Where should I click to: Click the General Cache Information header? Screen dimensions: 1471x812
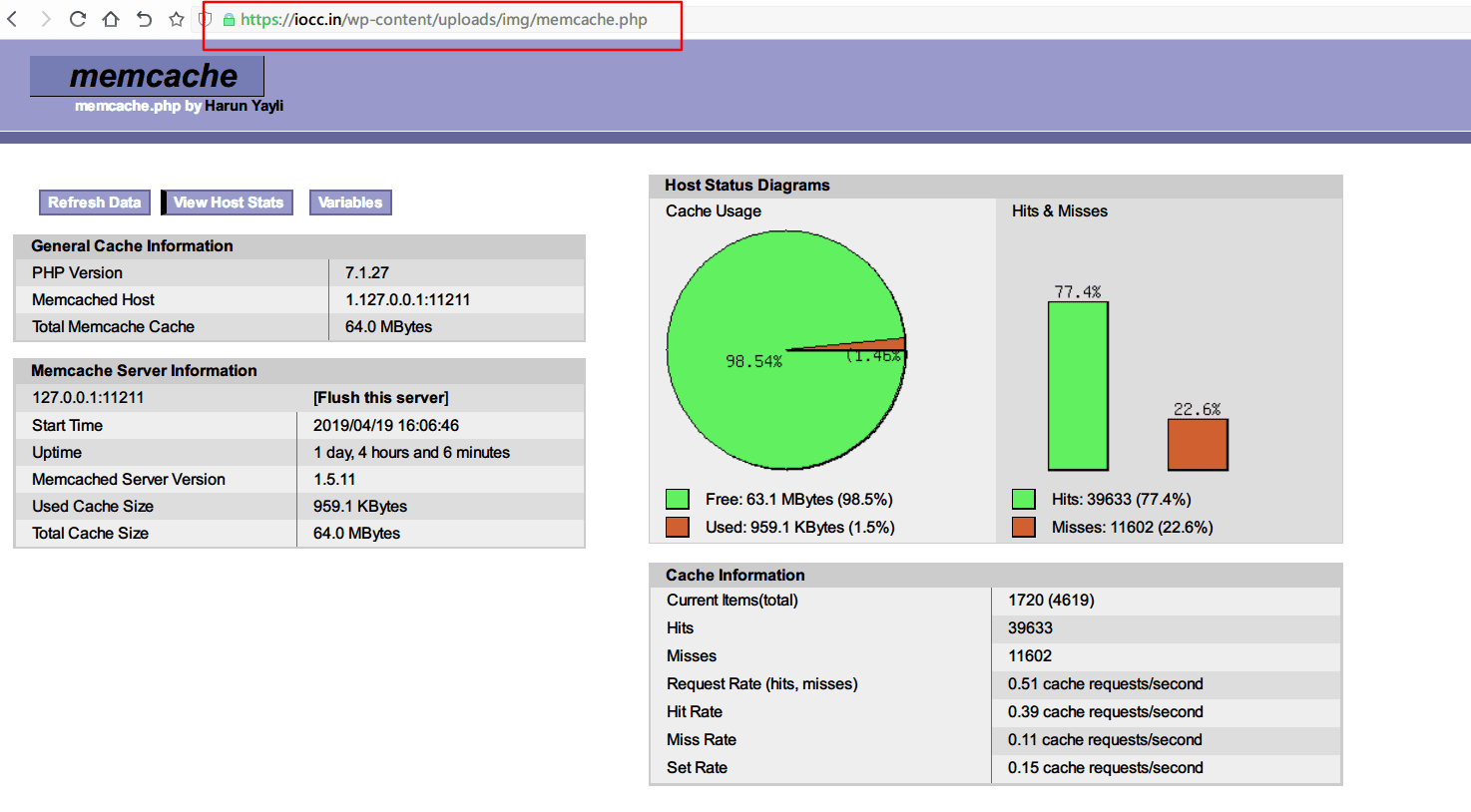132,246
